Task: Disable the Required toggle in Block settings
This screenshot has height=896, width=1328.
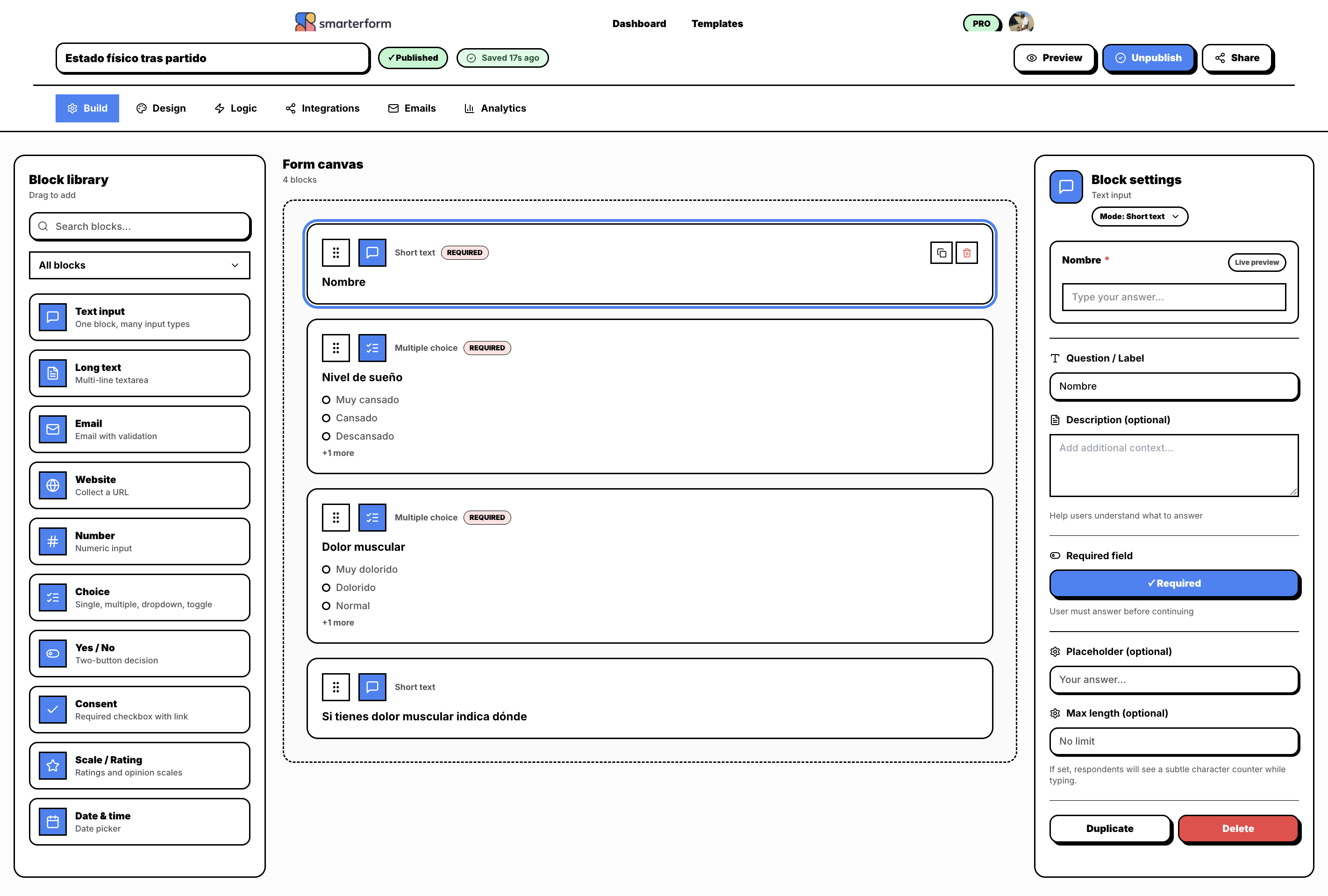Action: pos(1174,583)
